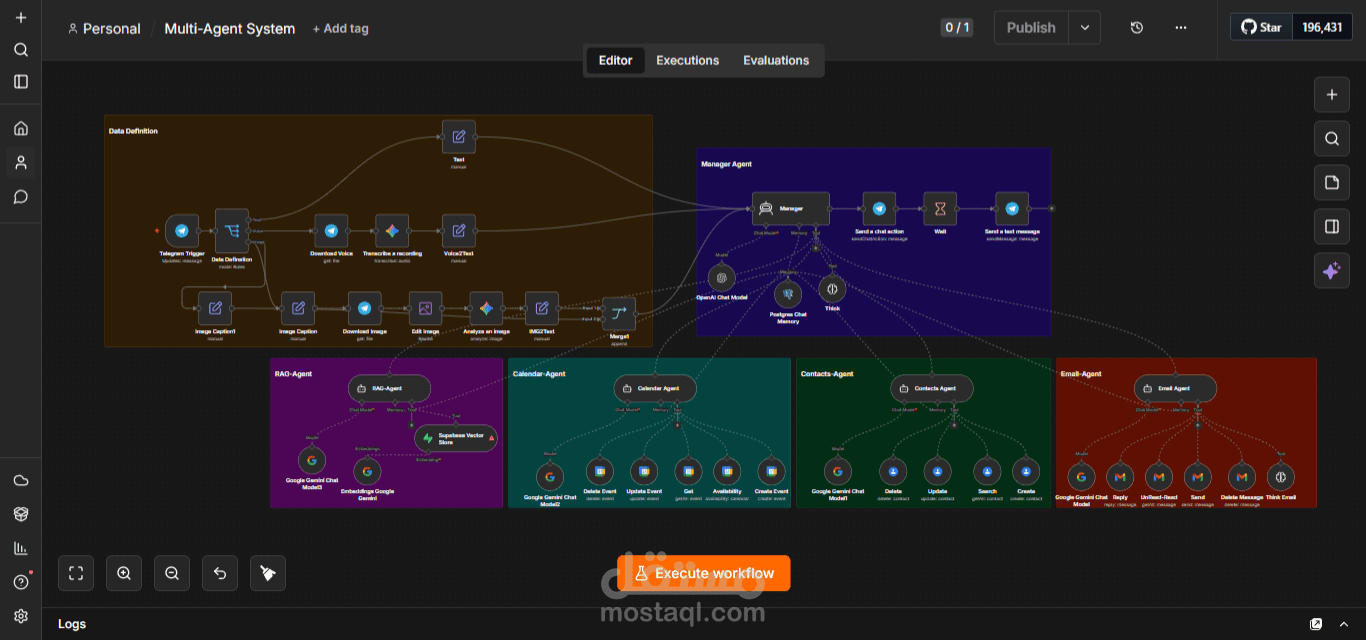Open the Logs panel pop-out icon
This screenshot has height=640, width=1366.
coord(1316,624)
